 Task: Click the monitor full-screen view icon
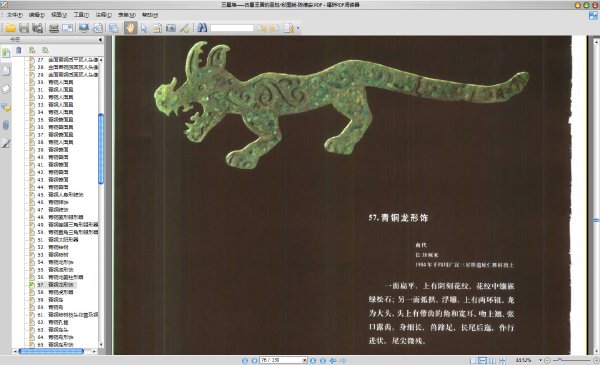(84, 28)
